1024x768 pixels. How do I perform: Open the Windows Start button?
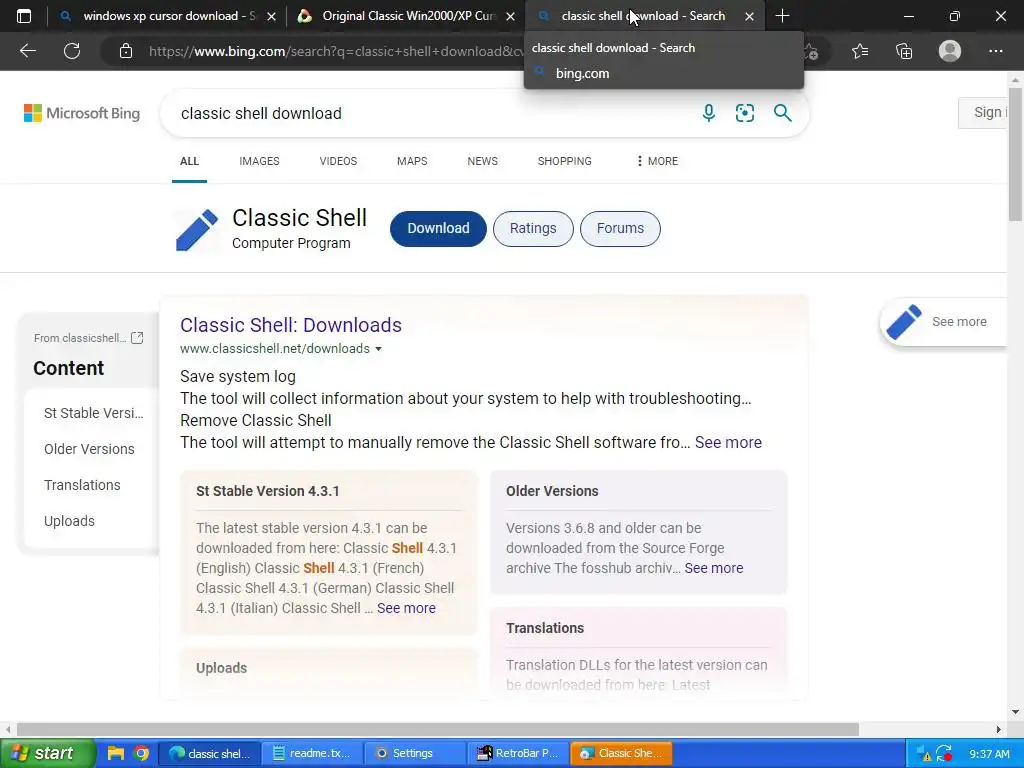47,753
